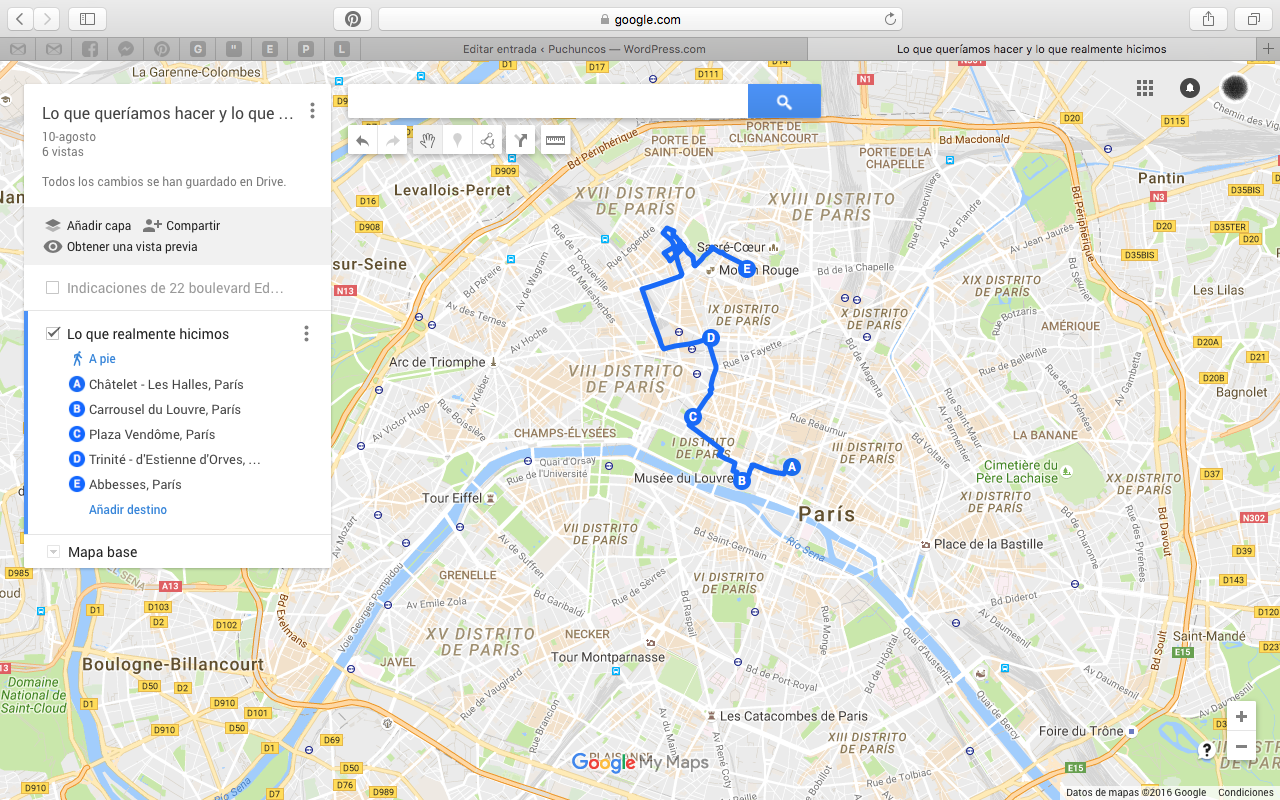
Task: Open Lo que realmente hicimos layer options
Action: [306, 334]
